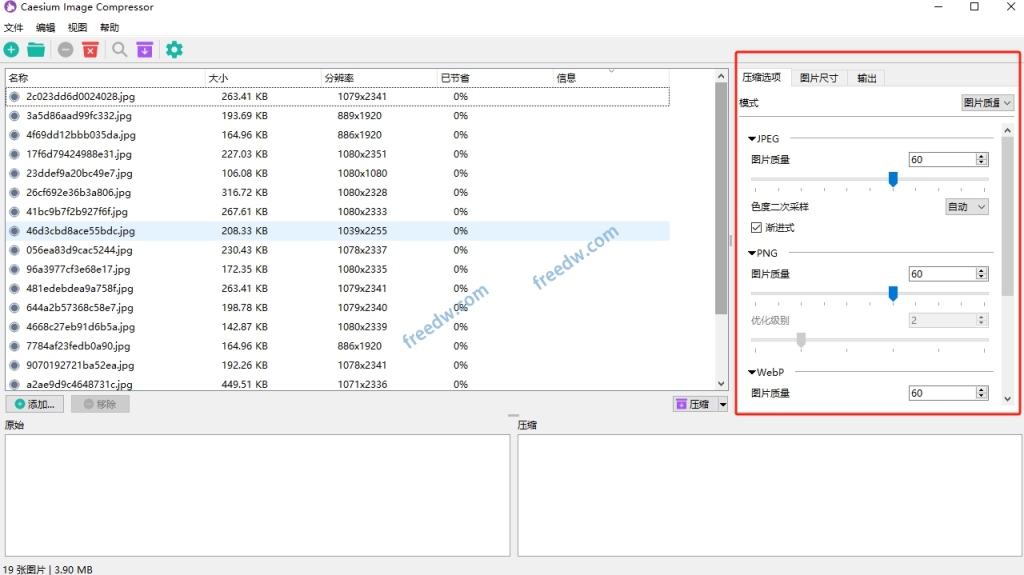Click the green add images toolbar icon
This screenshot has width=1024, height=575.
point(11,50)
